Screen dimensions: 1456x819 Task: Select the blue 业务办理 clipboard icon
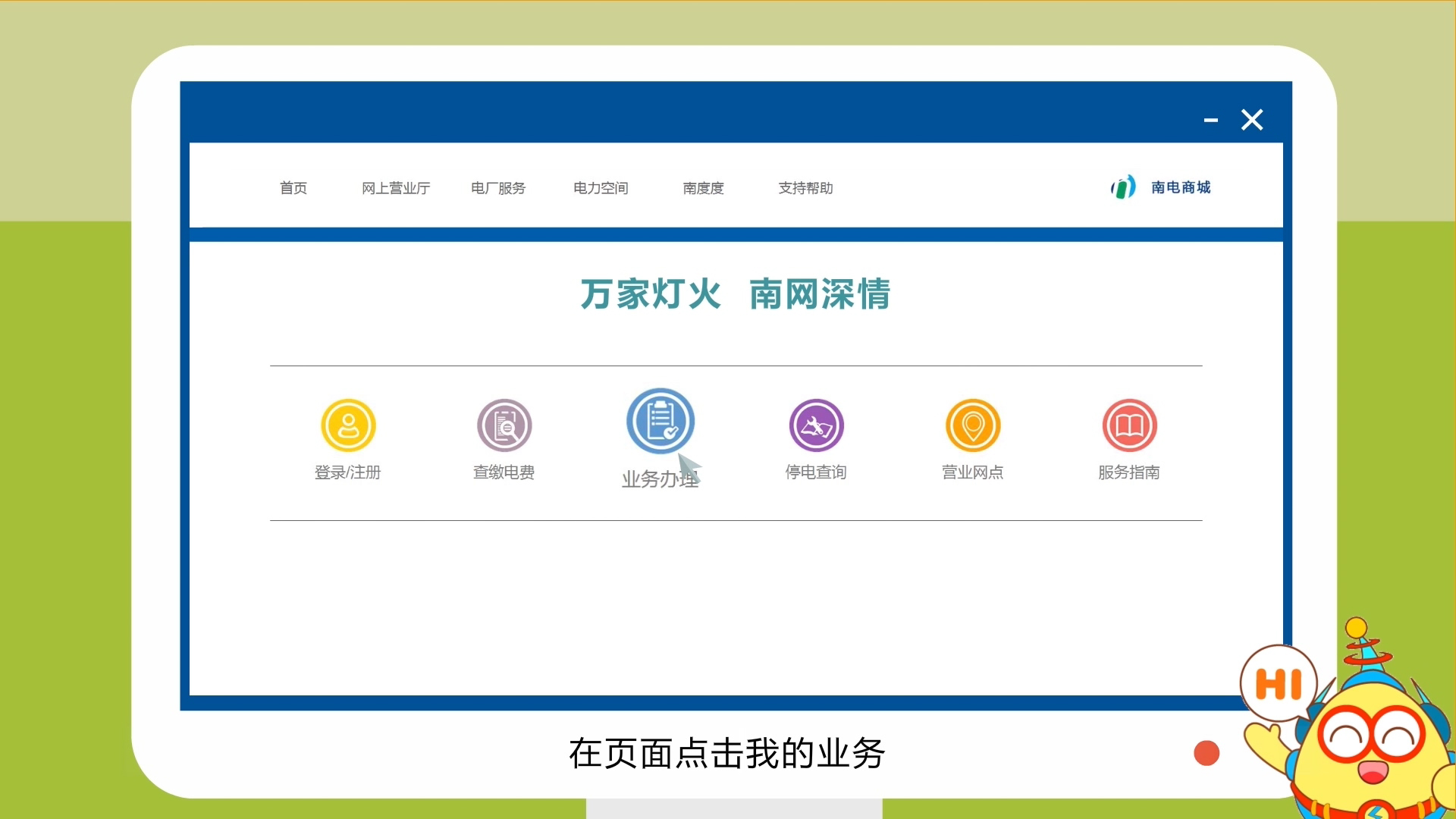[x=661, y=421]
